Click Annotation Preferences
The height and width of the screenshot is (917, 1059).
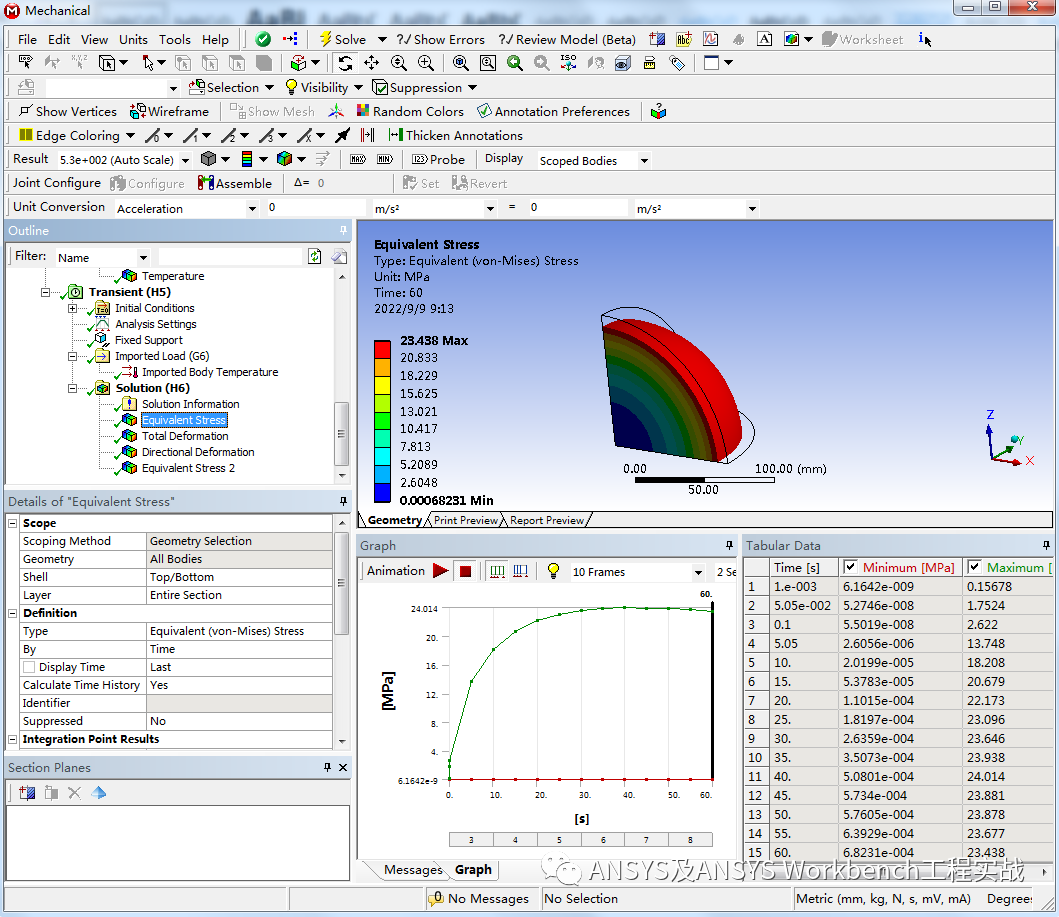point(553,111)
